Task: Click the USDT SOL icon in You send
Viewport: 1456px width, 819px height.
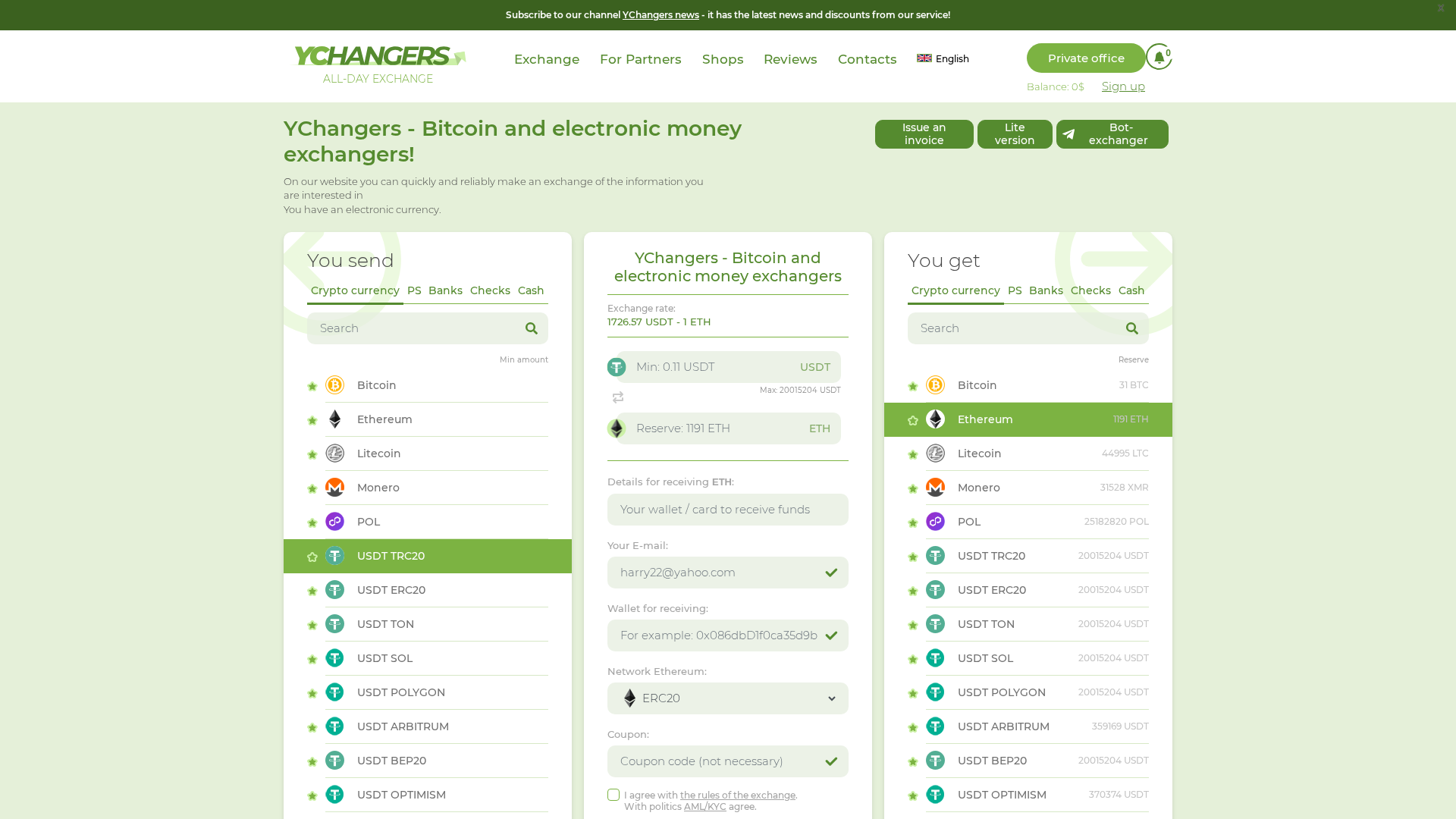Action: (334, 658)
